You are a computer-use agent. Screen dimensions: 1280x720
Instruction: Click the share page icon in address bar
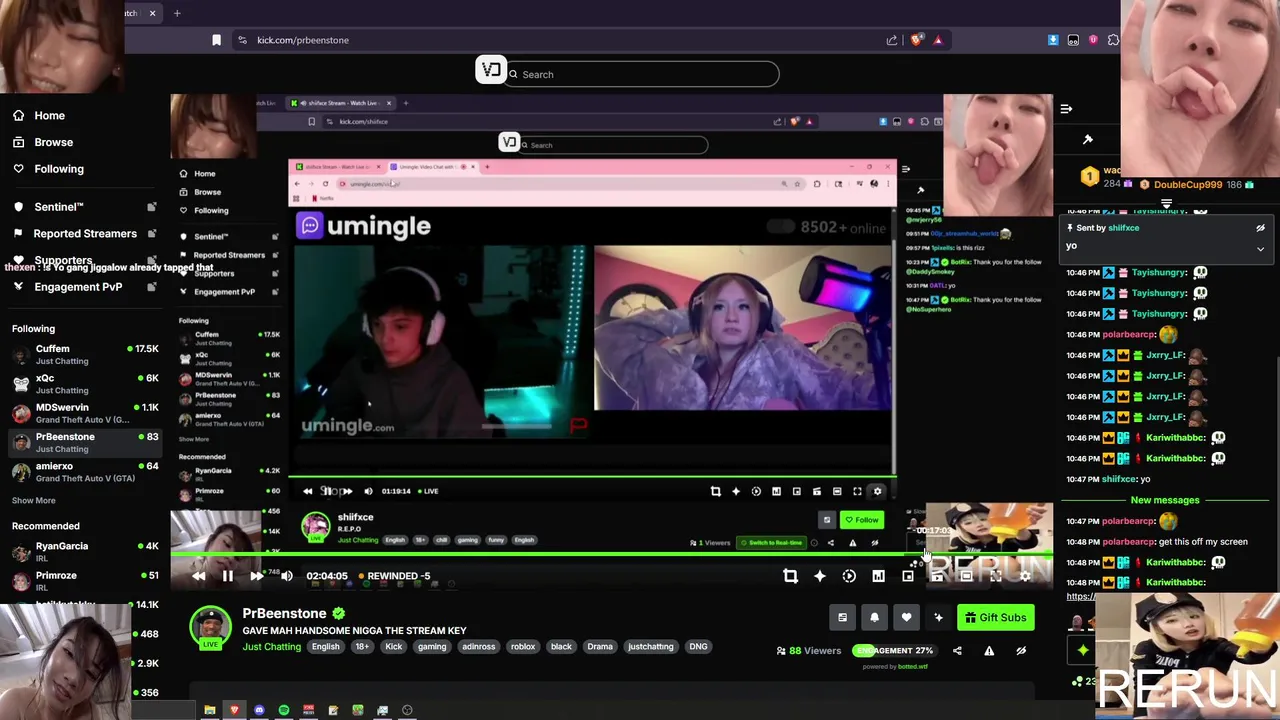pos(892,40)
